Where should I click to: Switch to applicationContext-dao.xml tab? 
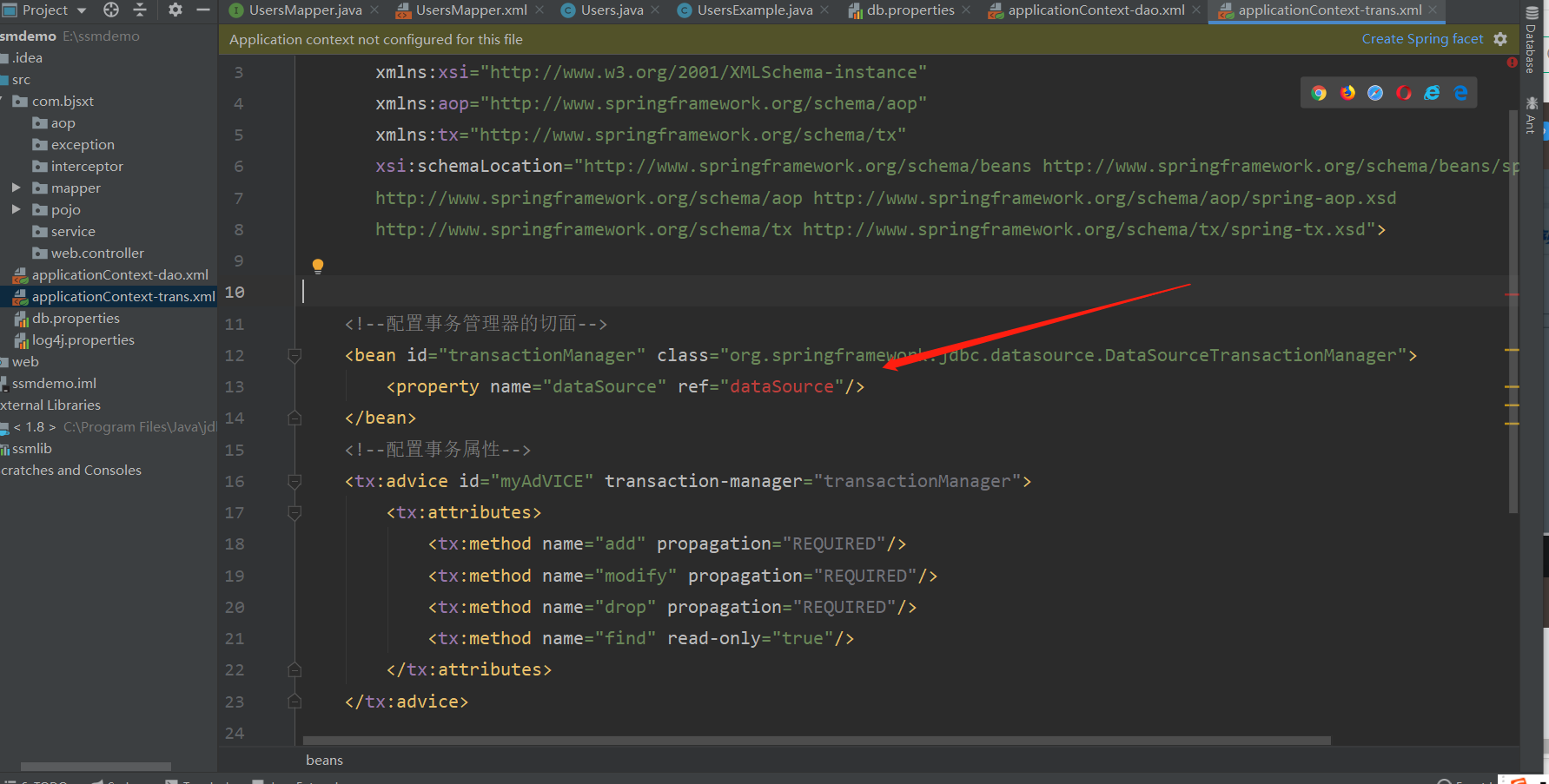(1095, 10)
